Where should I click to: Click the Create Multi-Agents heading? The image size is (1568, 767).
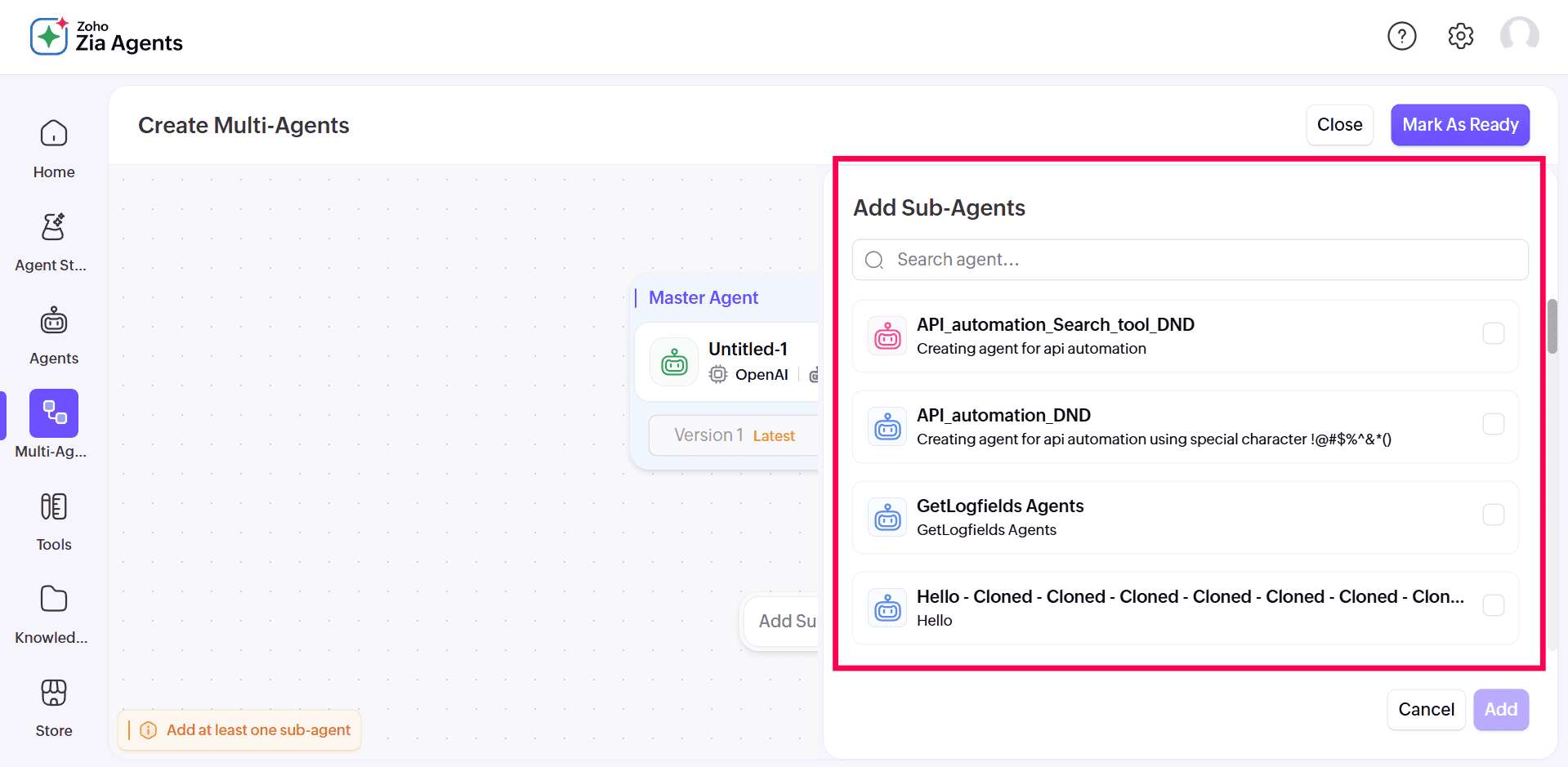click(243, 125)
